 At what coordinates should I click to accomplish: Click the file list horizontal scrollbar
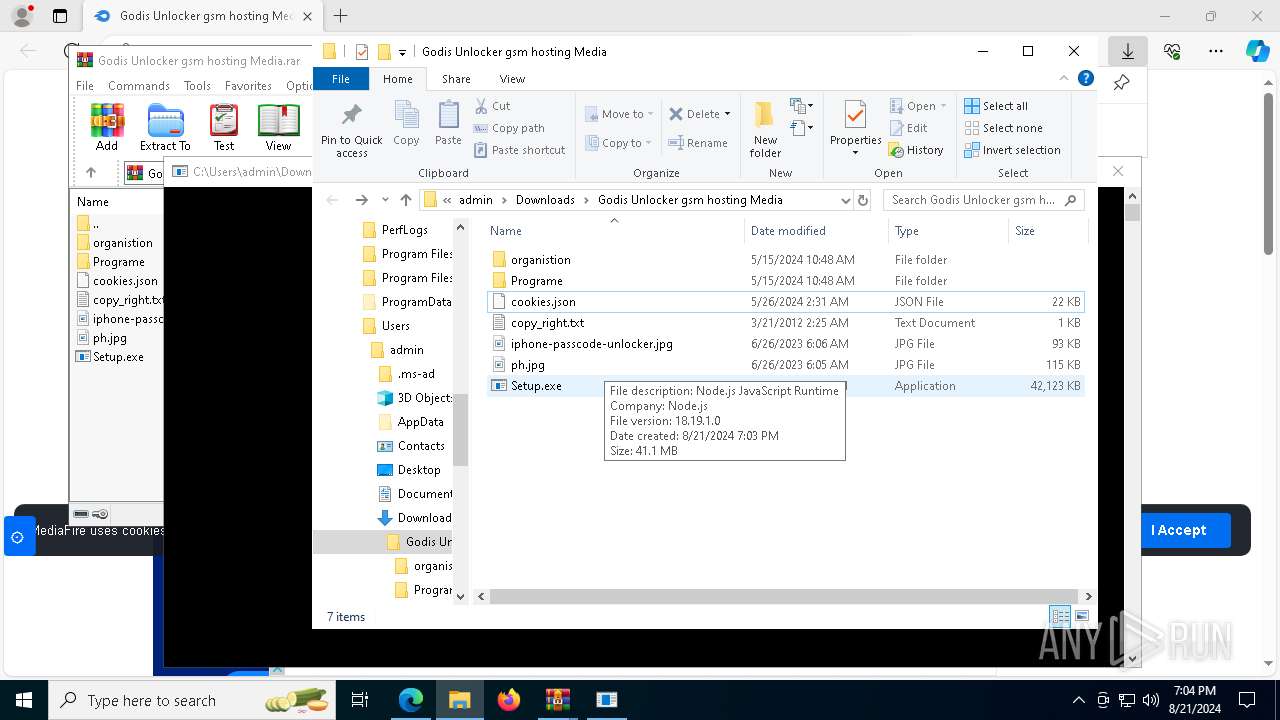[784, 596]
